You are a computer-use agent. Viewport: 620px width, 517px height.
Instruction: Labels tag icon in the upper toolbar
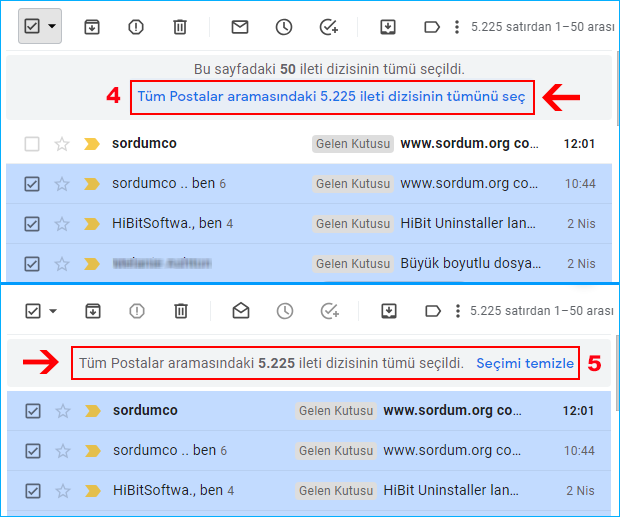432,27
